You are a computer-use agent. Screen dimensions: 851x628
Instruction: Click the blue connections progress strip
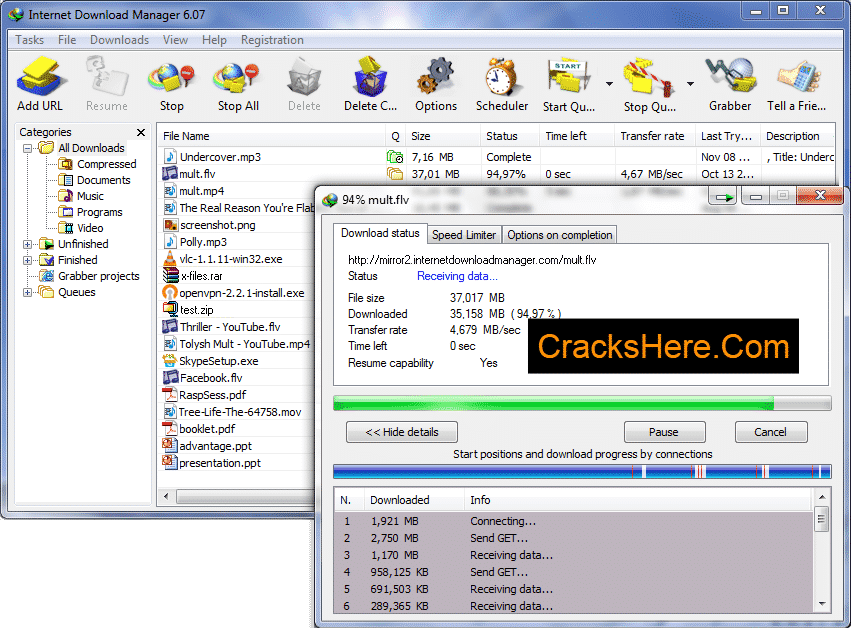[x=582, y=471]
